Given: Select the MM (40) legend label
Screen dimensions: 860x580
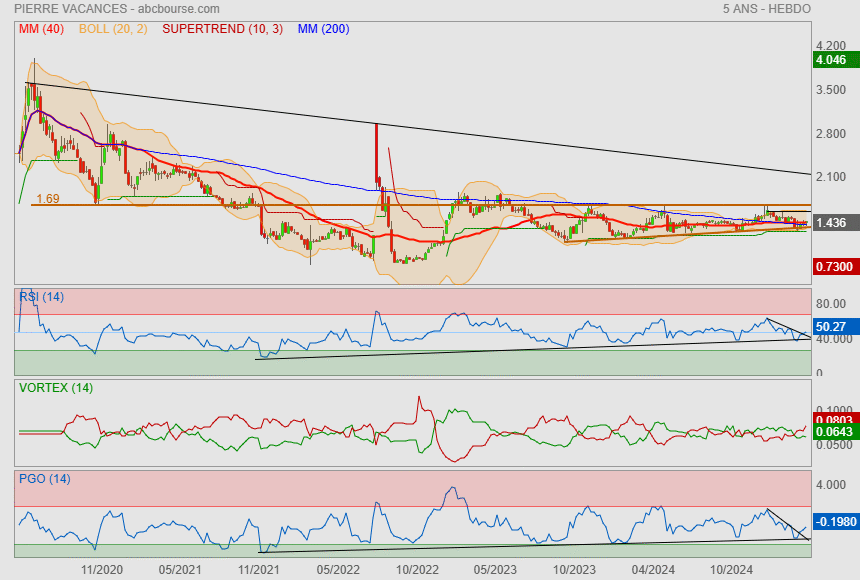Looking at the screenshot, I should [41, 29].
